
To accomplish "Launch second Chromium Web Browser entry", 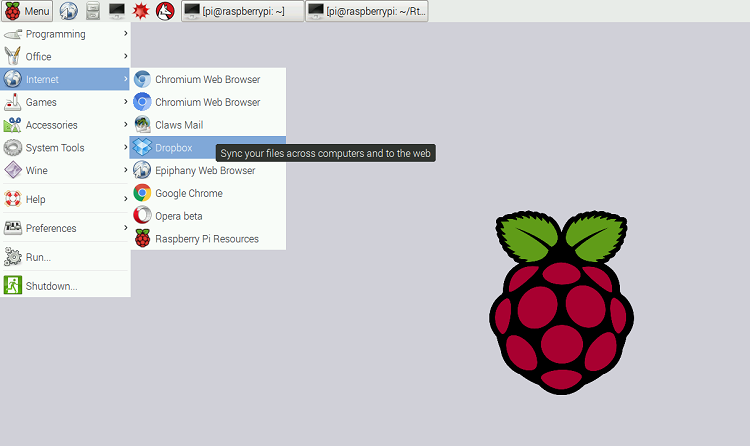I will coord(208,102).
